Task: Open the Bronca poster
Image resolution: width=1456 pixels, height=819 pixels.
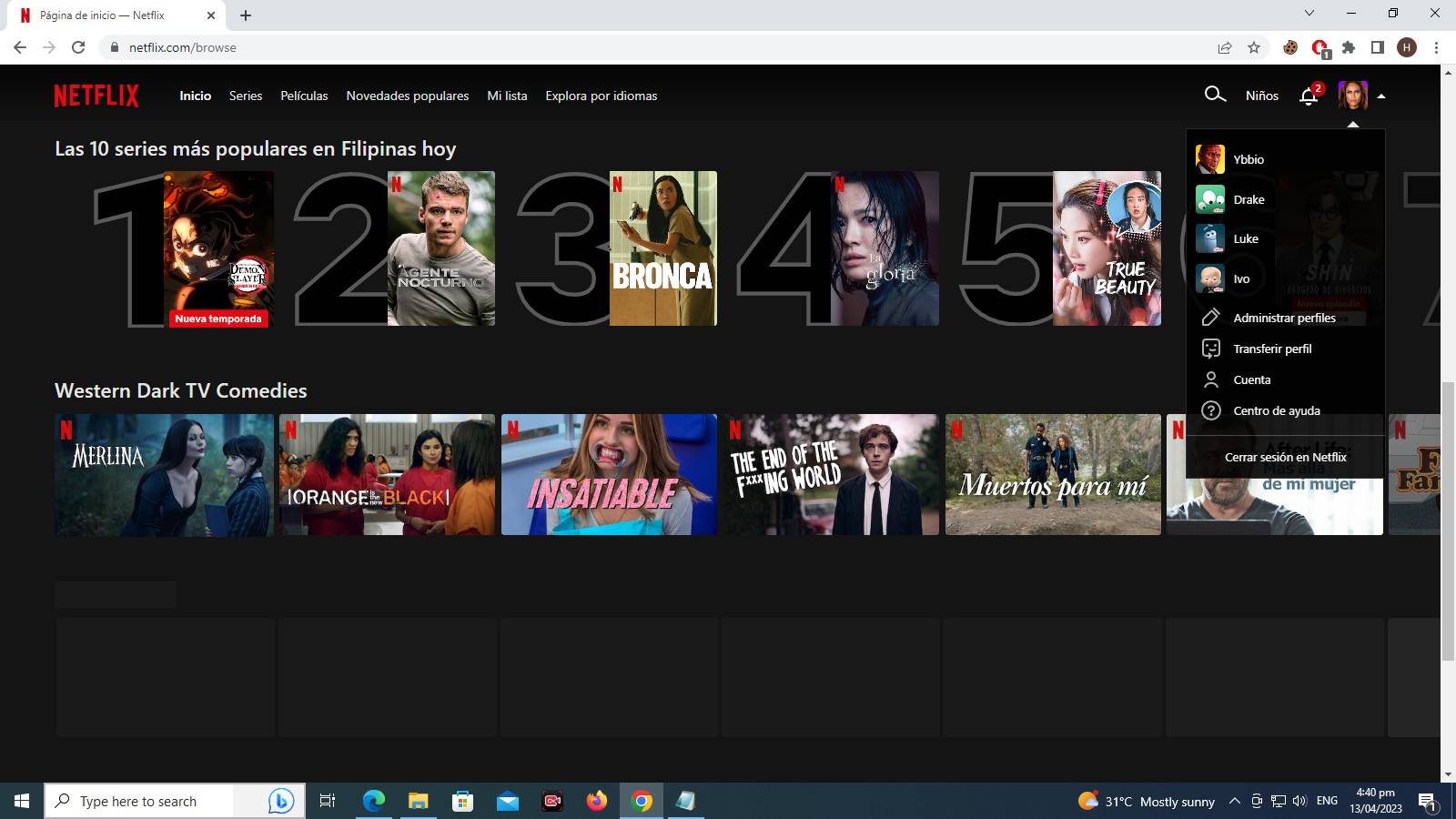Action: point(663,248)
